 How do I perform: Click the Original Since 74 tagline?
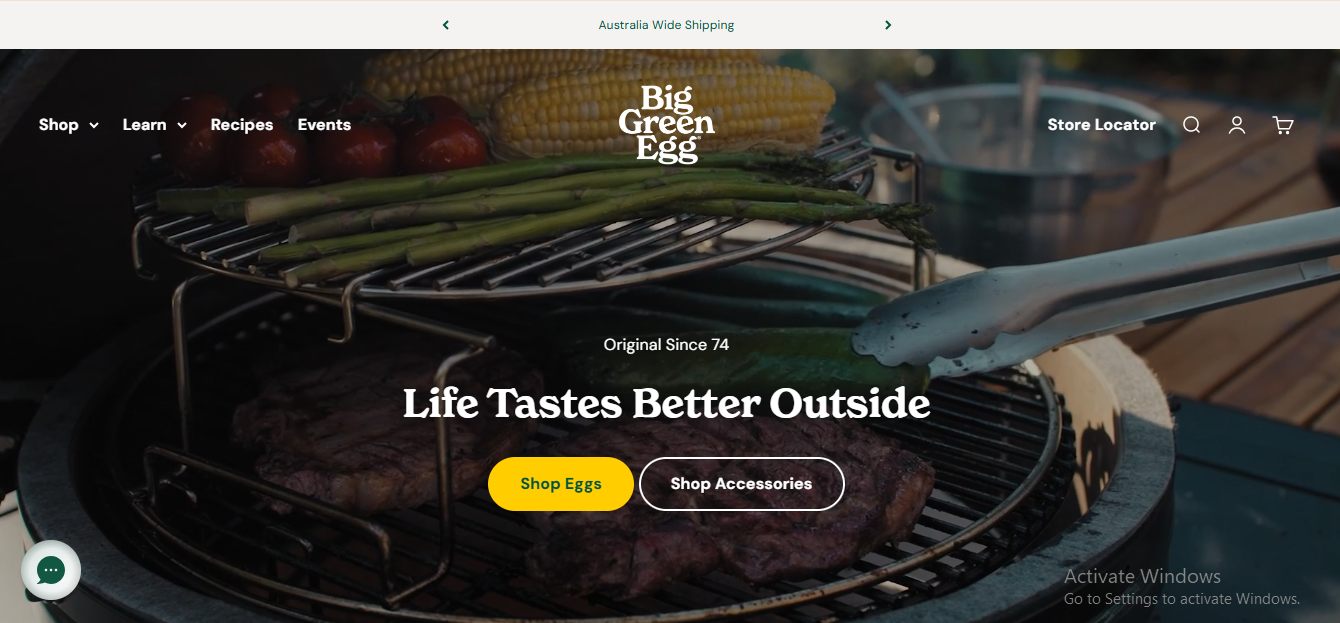[x=666, y=345]
